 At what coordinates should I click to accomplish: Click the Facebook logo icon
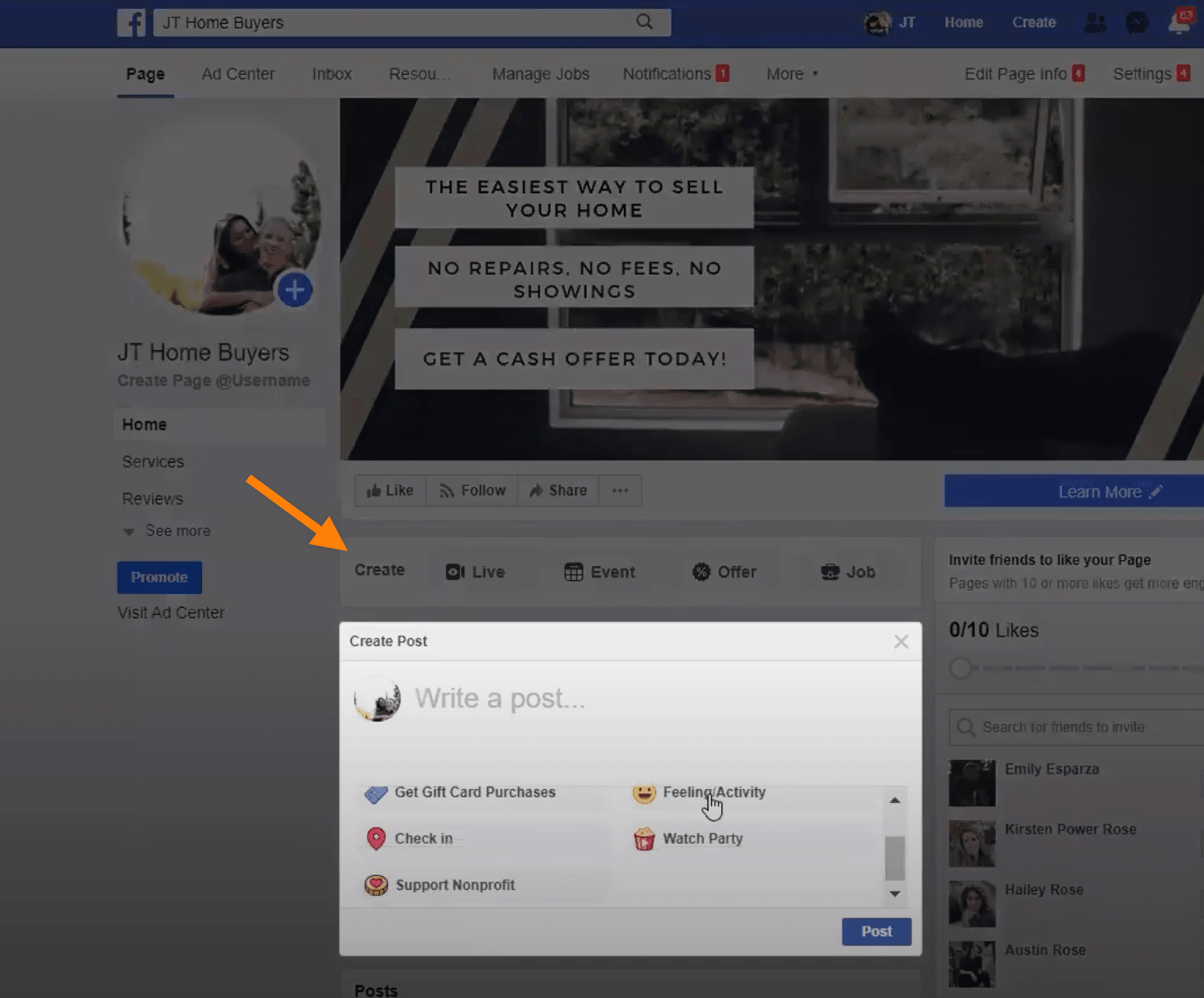pyautogui.click(x=132, y=23)
